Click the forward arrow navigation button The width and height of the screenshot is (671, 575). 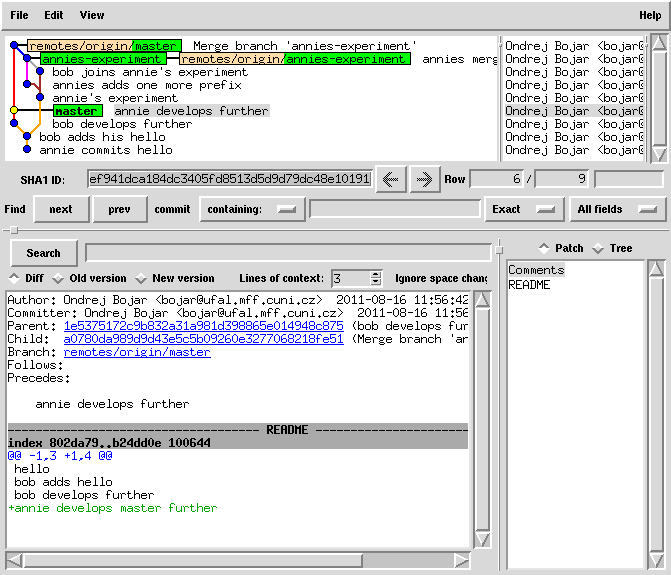click(x=424, y=180)
